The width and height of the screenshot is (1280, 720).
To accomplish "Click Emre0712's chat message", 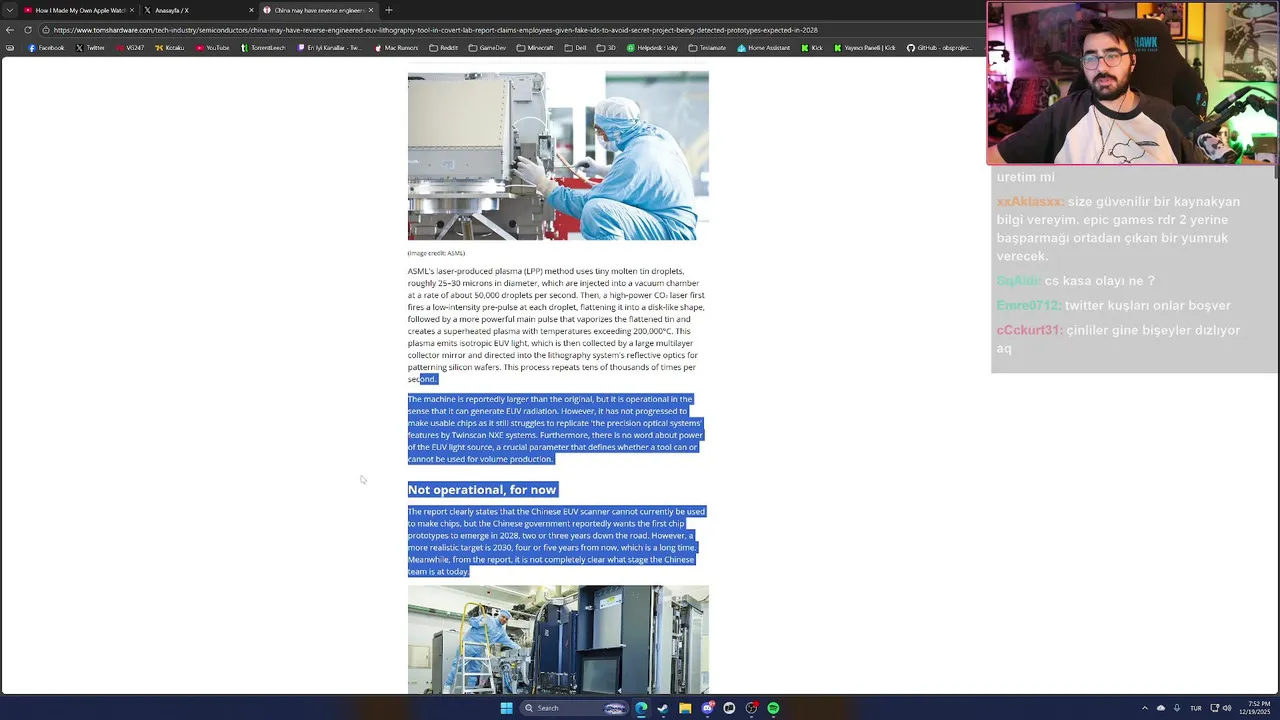I will coord(1113,305).
